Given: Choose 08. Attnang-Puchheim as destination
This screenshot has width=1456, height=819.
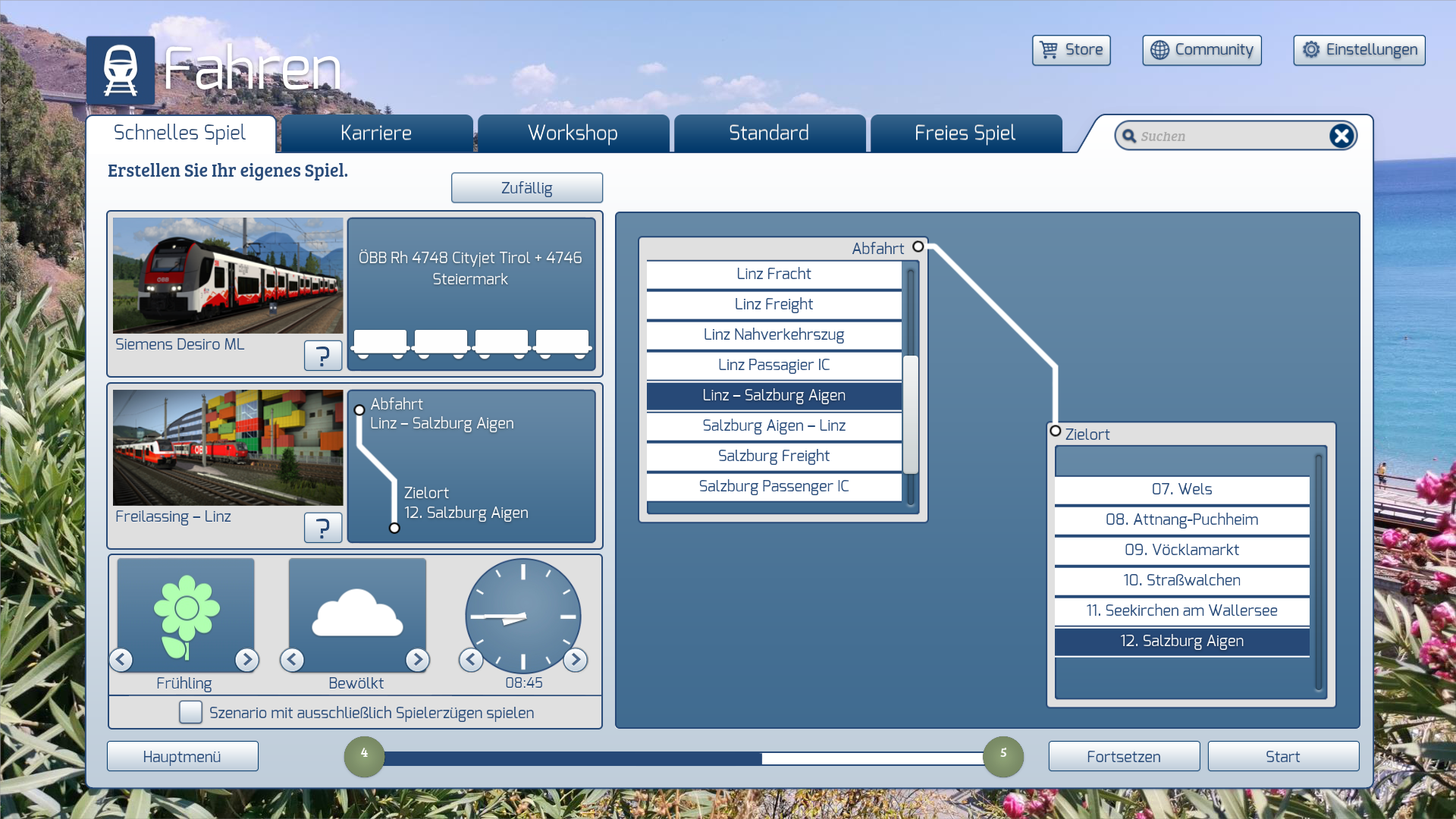Looking at the screenshot, I should [x=1182, y=519].
